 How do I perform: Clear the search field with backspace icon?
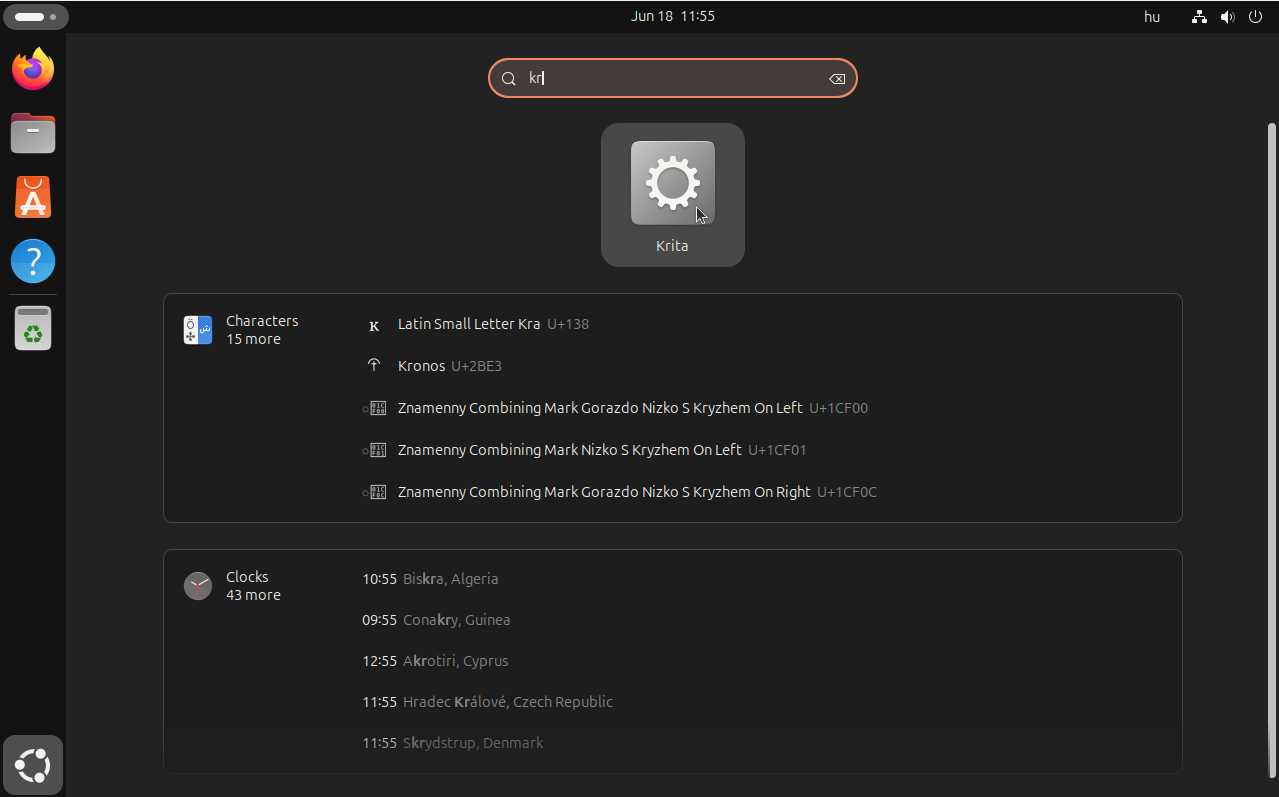837,79
